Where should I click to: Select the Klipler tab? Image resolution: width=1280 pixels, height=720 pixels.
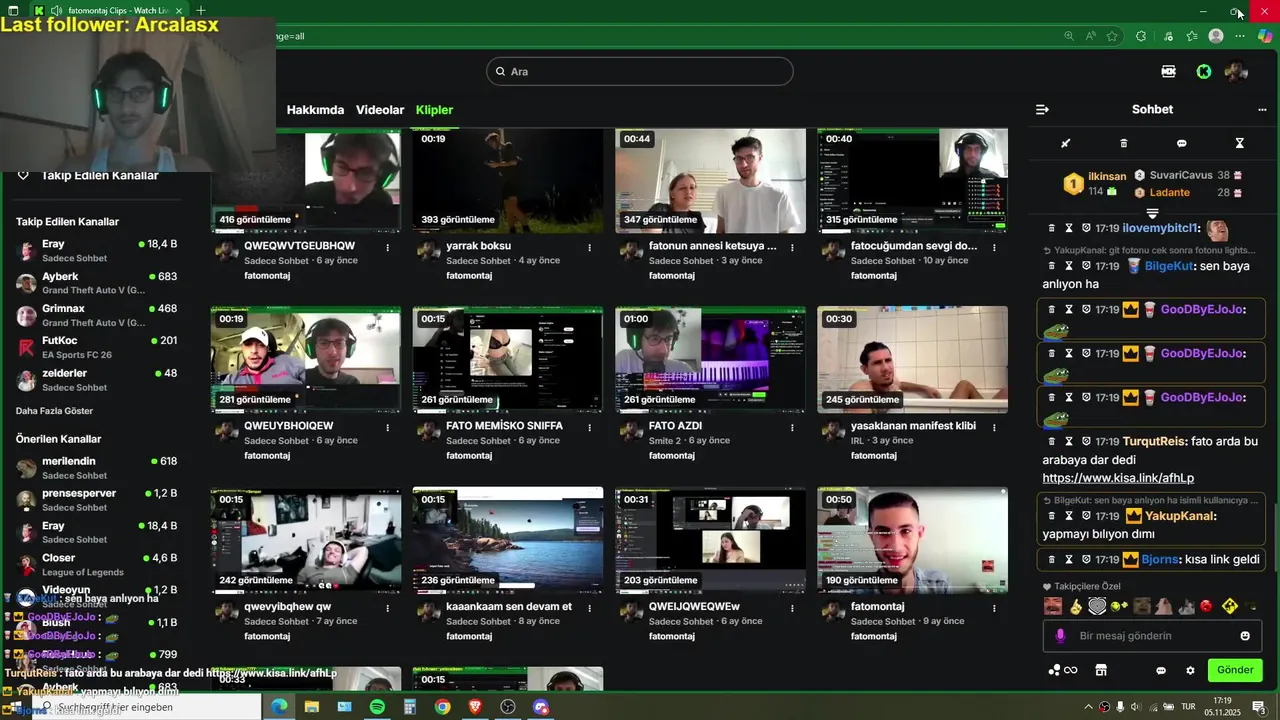(434, 110)
